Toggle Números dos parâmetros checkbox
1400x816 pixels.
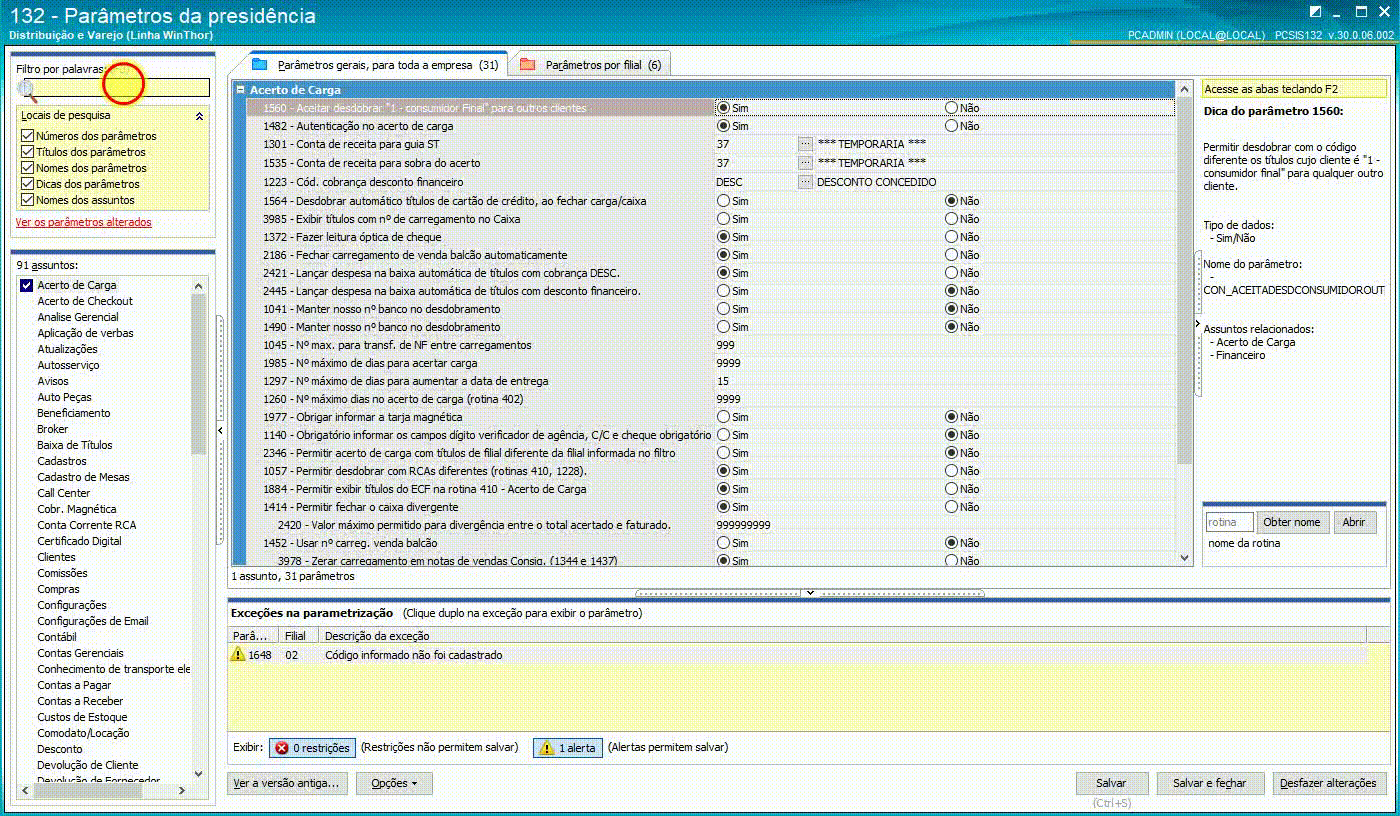pyautogui.click(x=27, y=136)
